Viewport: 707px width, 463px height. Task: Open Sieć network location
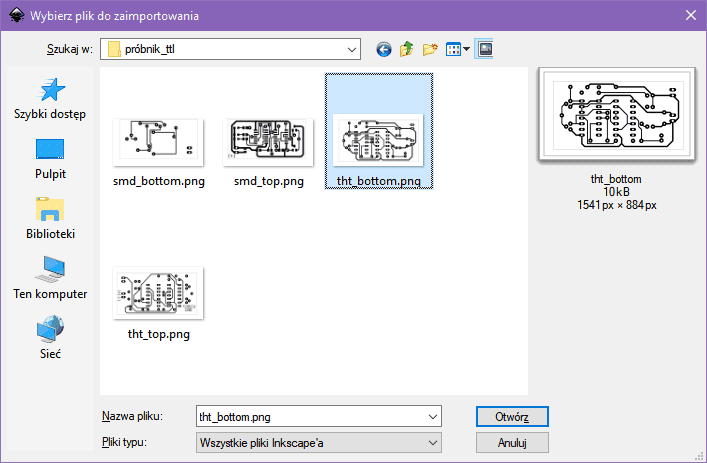click(x=50, y=338)
